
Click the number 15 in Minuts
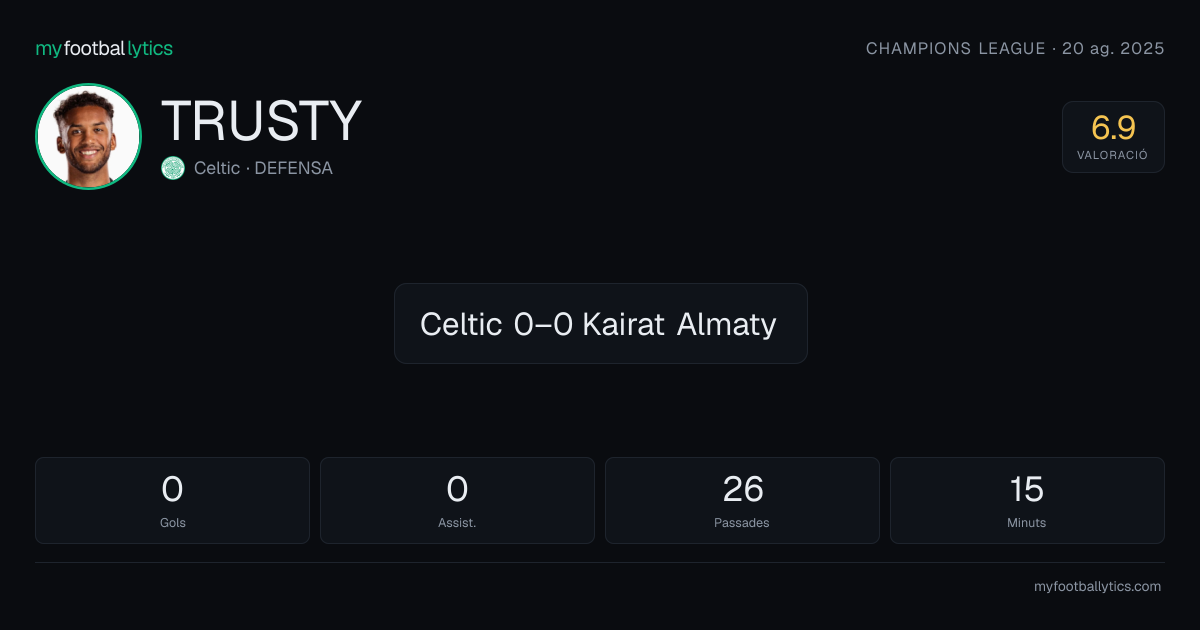(x=1027, y=489)
